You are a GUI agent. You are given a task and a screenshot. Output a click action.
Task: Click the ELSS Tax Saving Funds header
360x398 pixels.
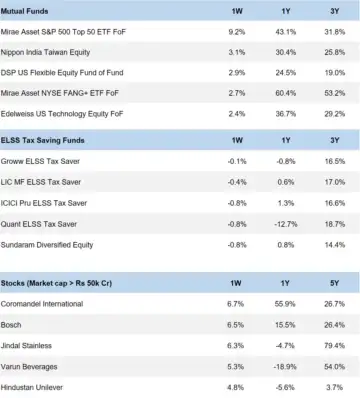pos(42,140)
